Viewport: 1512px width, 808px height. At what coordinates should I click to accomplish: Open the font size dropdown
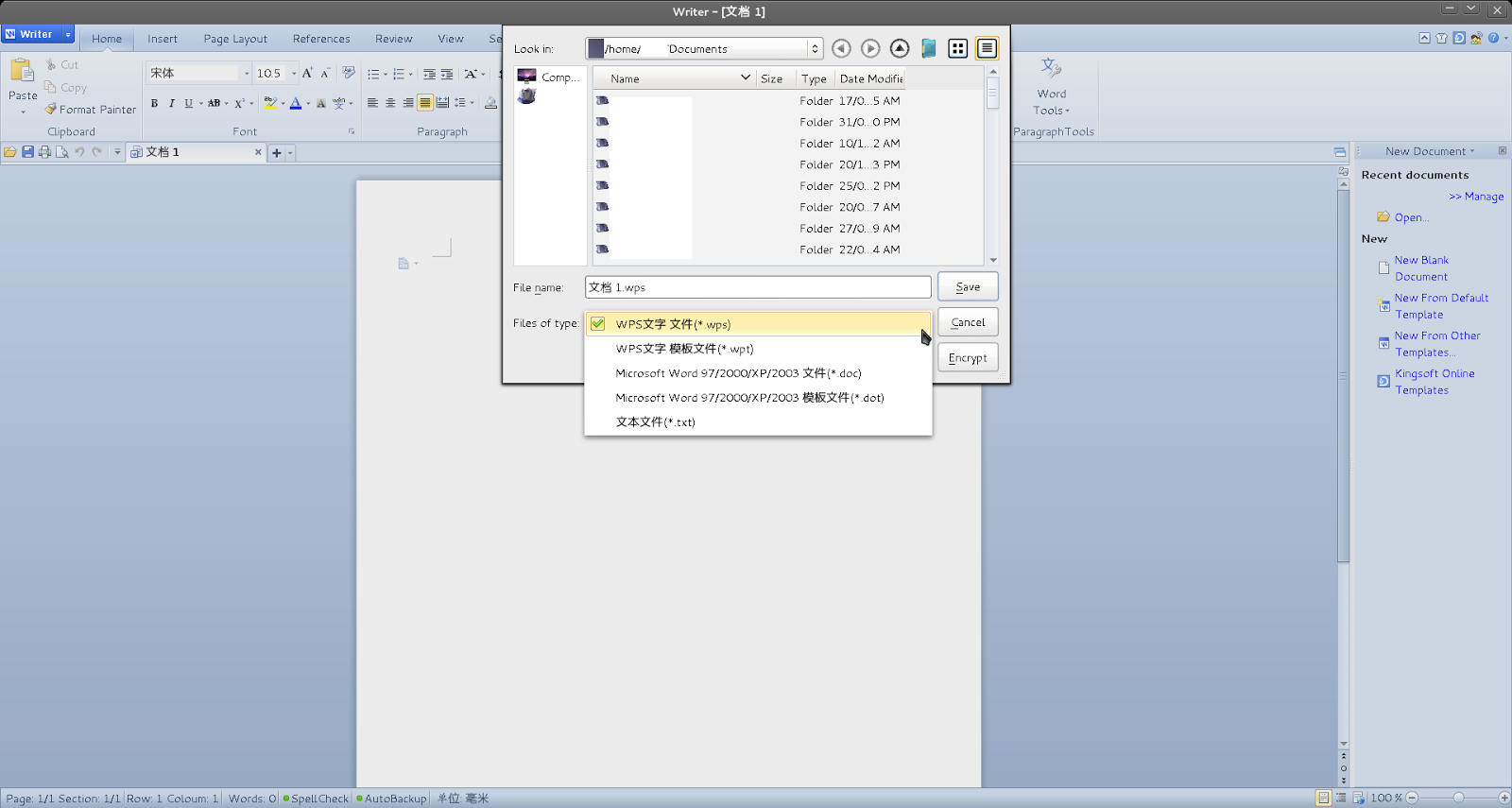294,73
